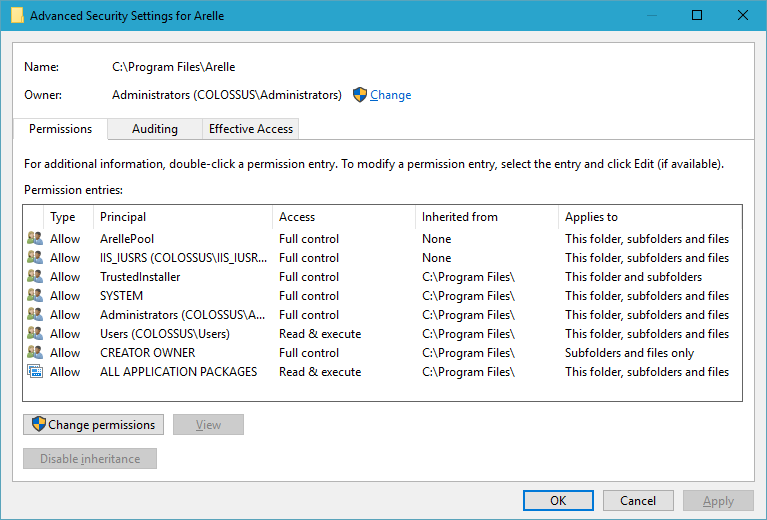767x520 pixels.
Task: Click the user group icon beside Administrators entry
Action: (35, 315)
